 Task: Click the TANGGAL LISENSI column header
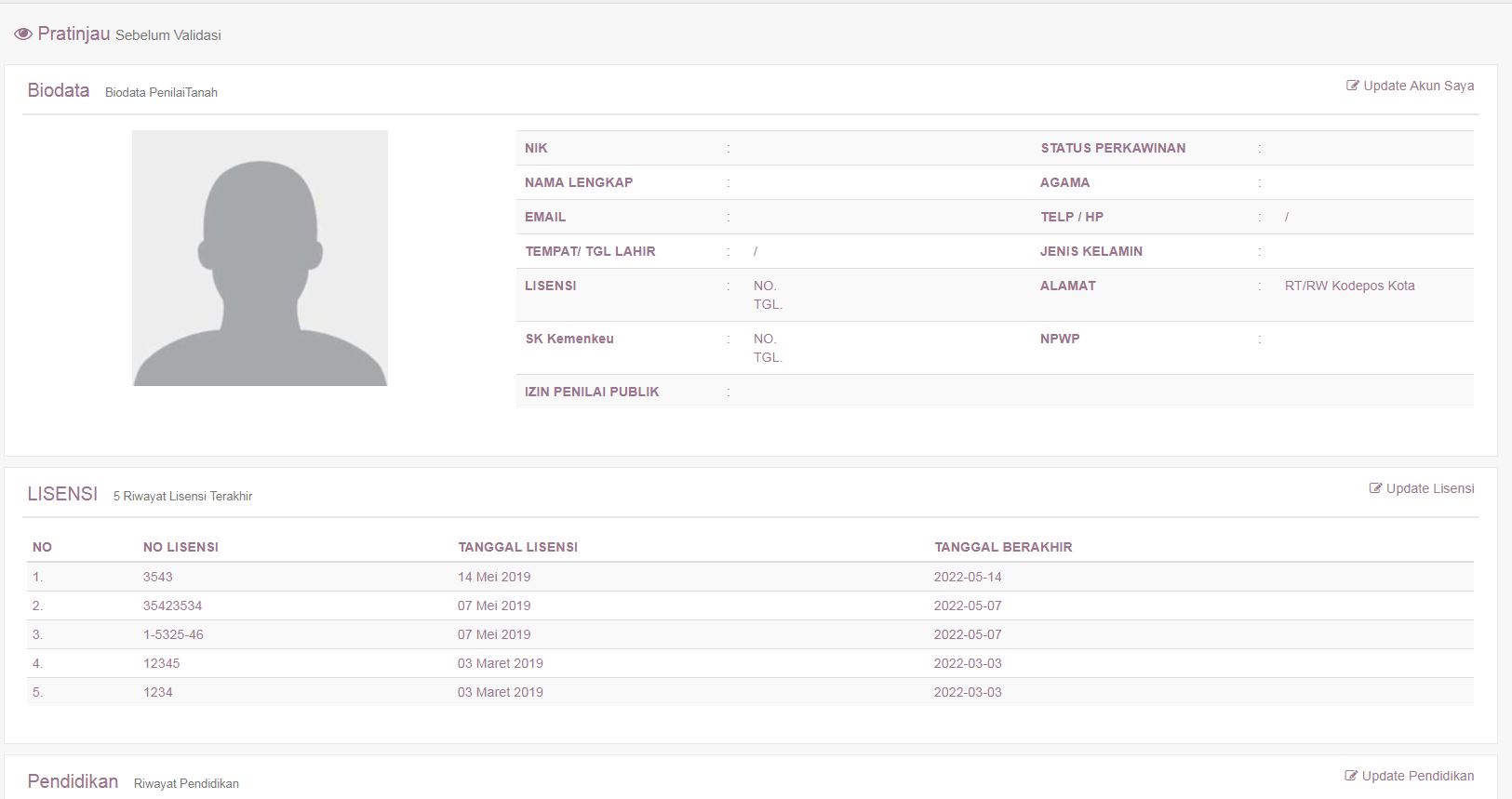[517, 547]
